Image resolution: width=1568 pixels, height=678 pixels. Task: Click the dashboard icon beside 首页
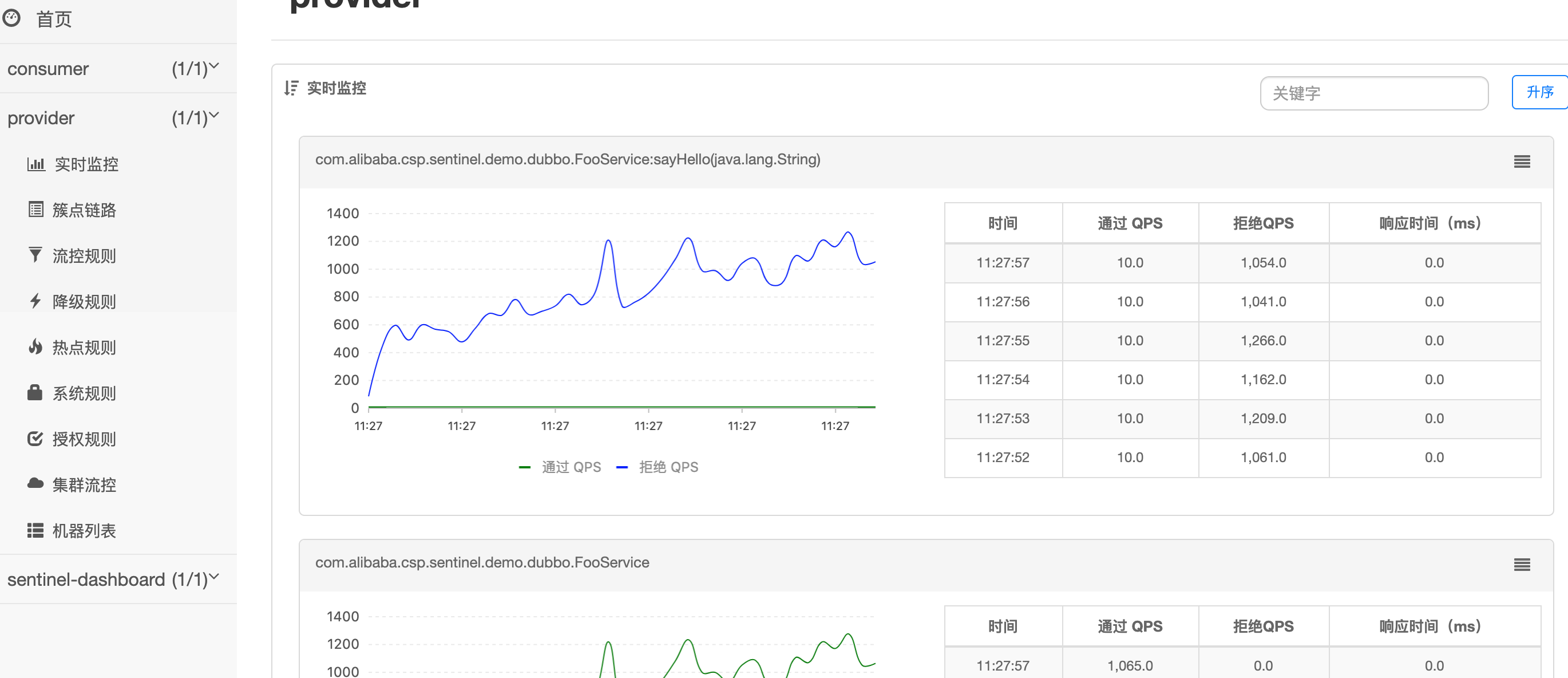11,18
